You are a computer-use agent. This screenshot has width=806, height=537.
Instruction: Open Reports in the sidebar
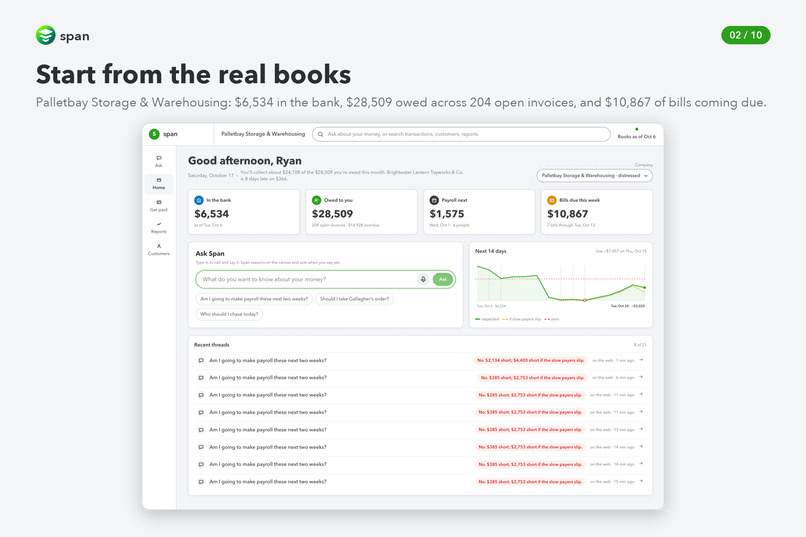(x=159, y=227)
